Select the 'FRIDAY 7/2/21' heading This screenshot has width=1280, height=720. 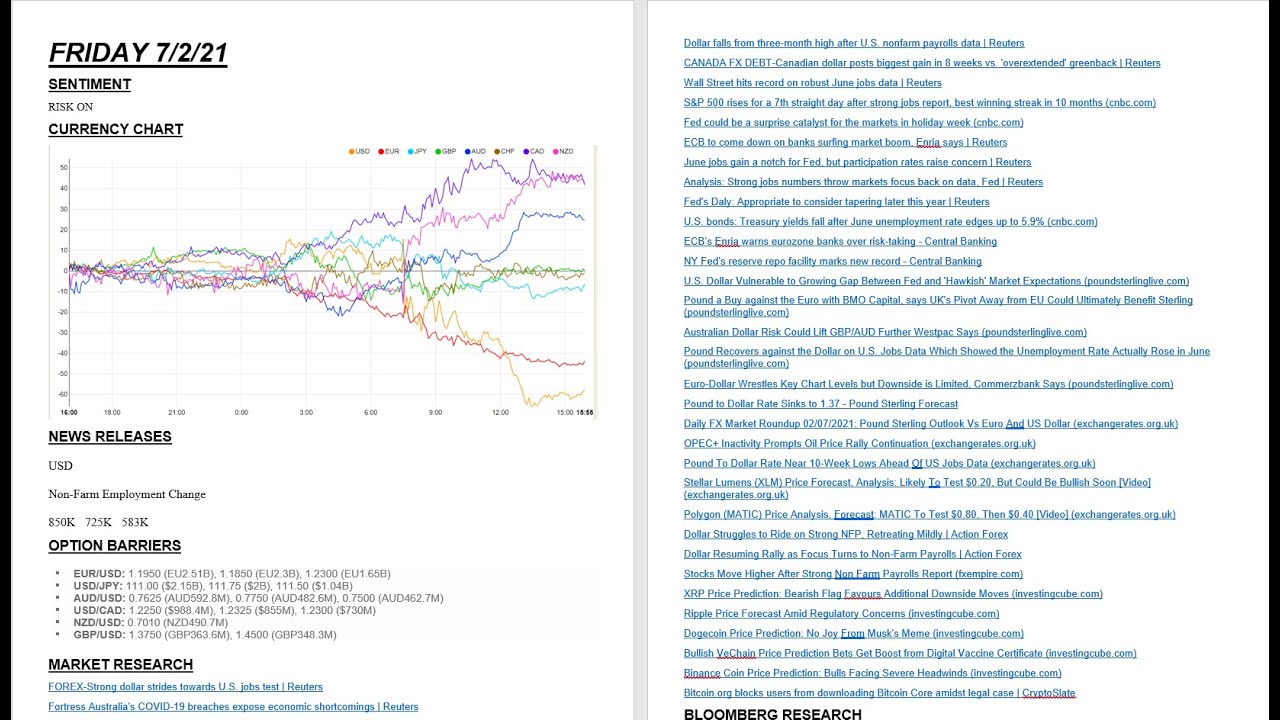pos(138,53)
